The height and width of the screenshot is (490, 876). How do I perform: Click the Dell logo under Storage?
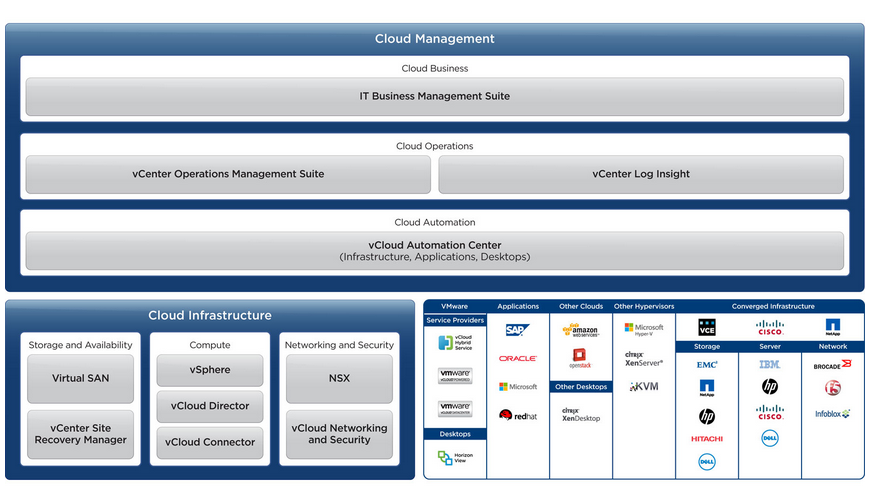point(707,462)
